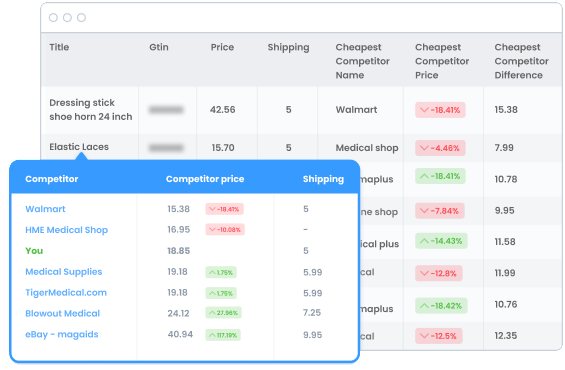565x370 pixels.
Task: Sort by the Price column header
Action: point(222,47)
